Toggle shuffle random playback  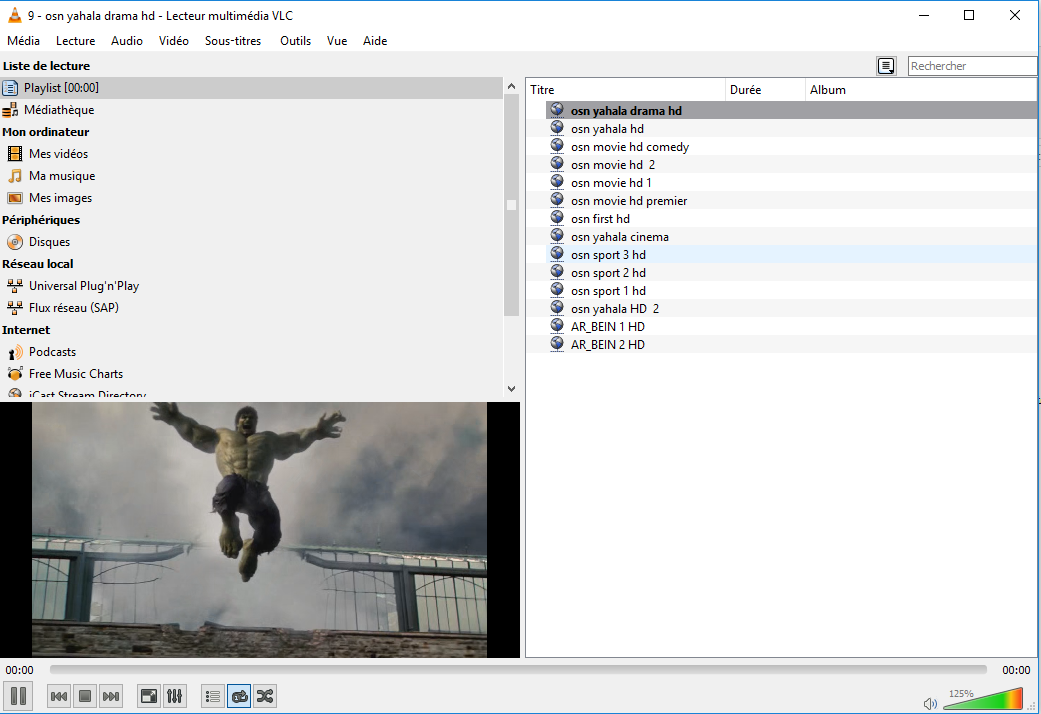(x=265, y=696)
